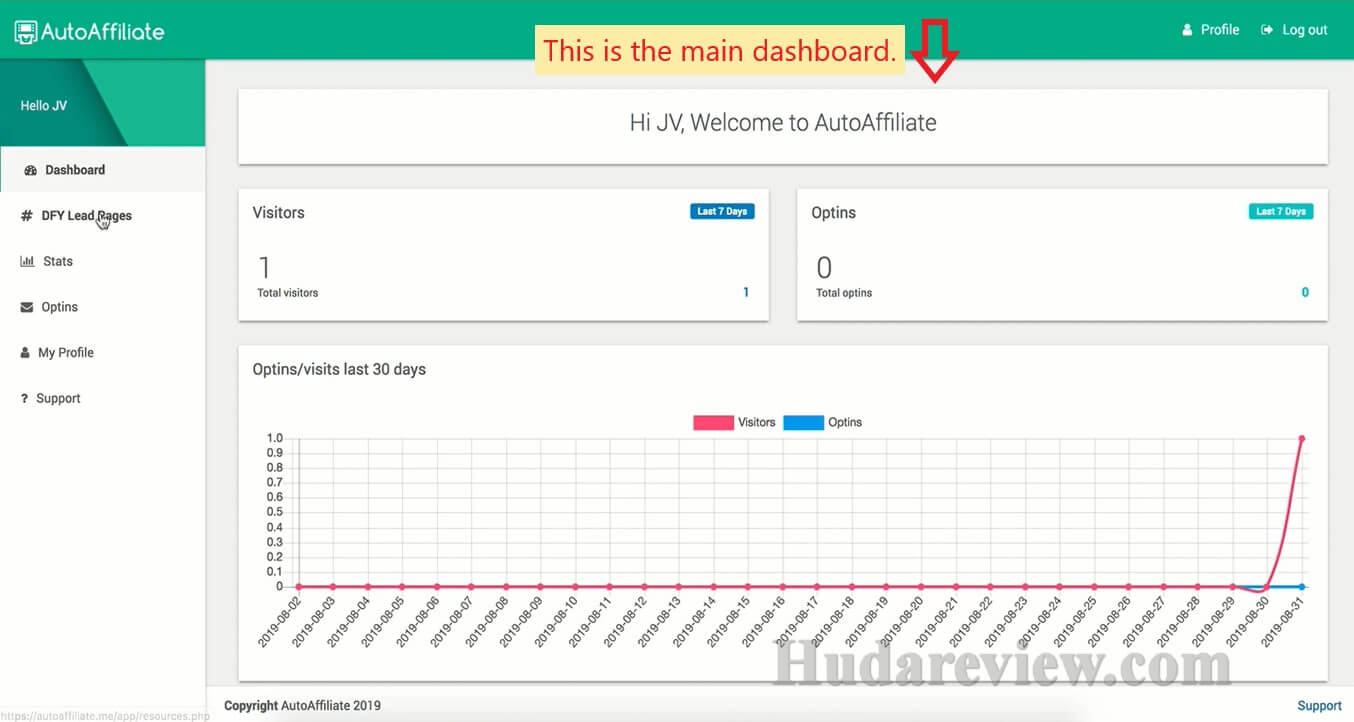Image resolution: width=1354 pixels, height=722 pixels.
Task: Click visitor data point at 2019-08-31 peak
Action: tap(1302, 438)
